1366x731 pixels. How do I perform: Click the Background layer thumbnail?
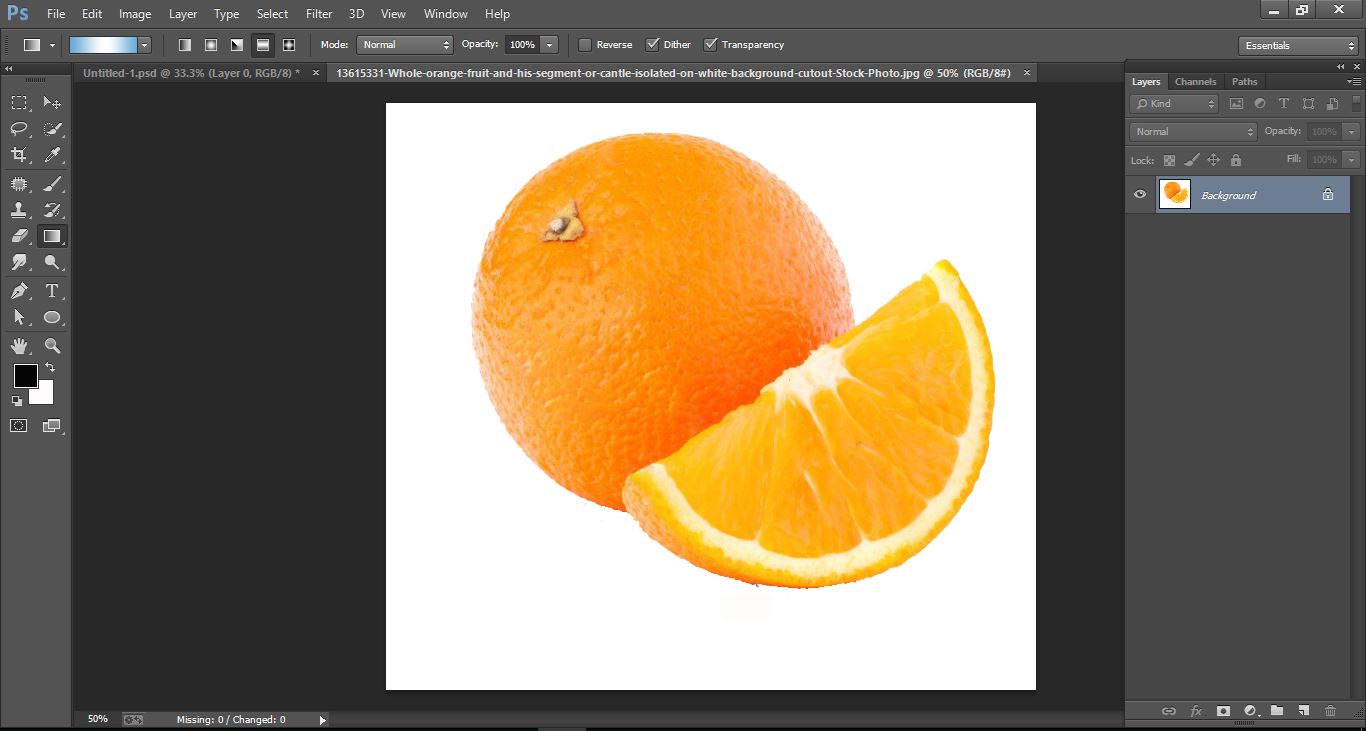(1174, 194)
